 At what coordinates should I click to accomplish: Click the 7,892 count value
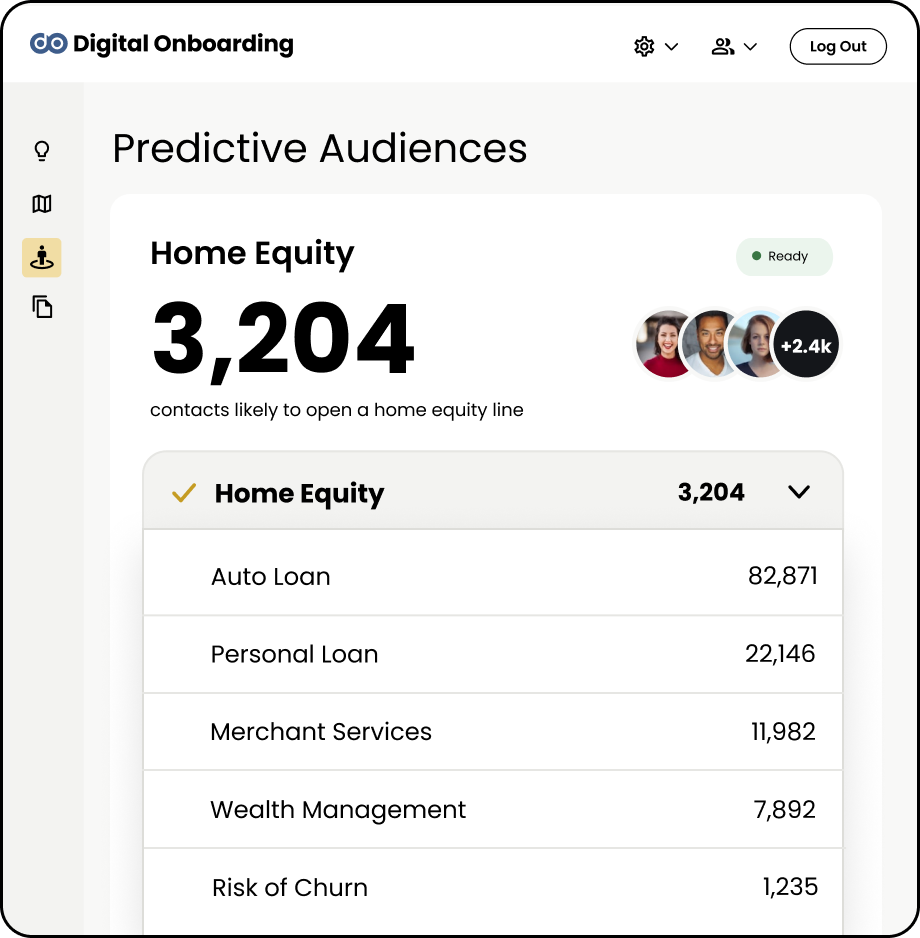[x=784, y=810]
